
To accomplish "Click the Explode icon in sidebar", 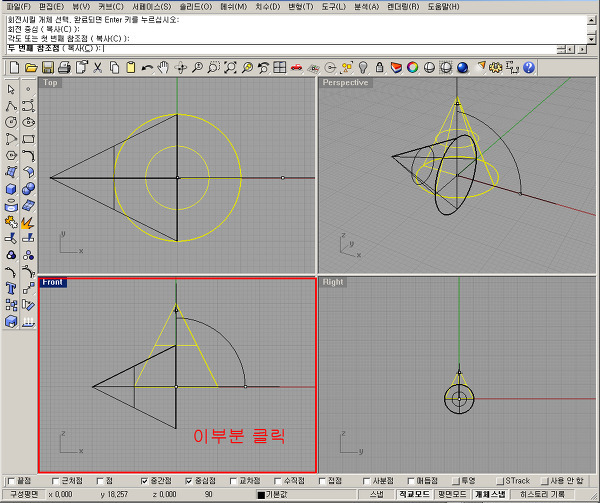I will point(28,222).
